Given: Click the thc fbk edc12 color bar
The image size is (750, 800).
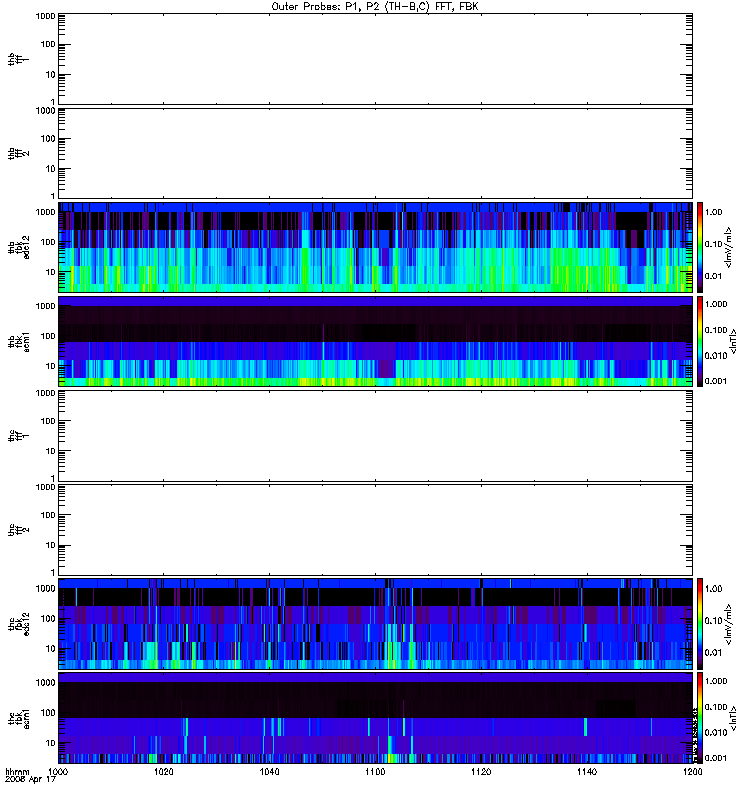Looking at the screenshot, I should tap(700, 623).
